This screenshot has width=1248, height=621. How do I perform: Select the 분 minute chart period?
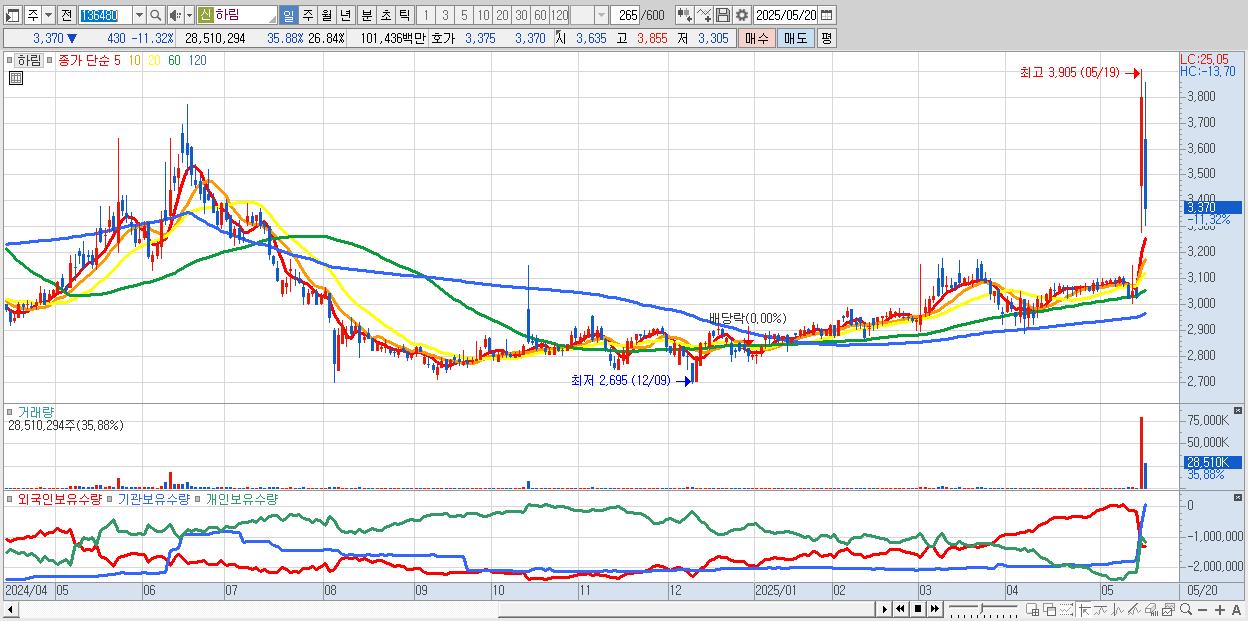365,15
